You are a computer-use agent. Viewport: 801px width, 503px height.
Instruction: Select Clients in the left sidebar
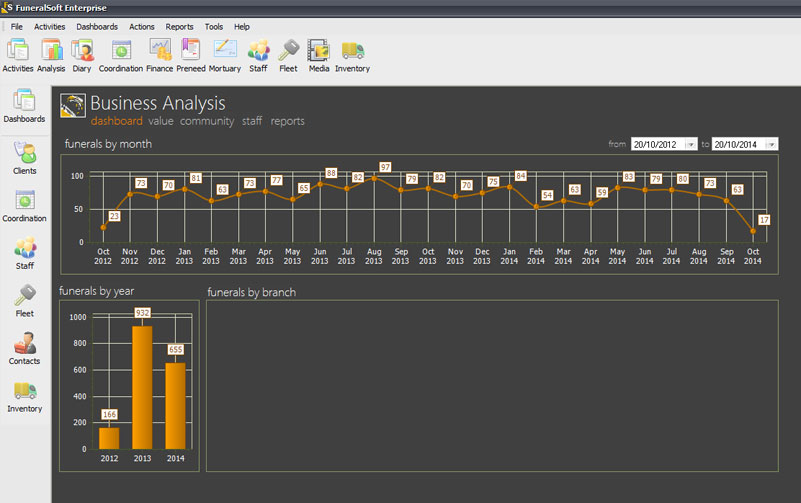pyautogui.click(x=25, y=158)
